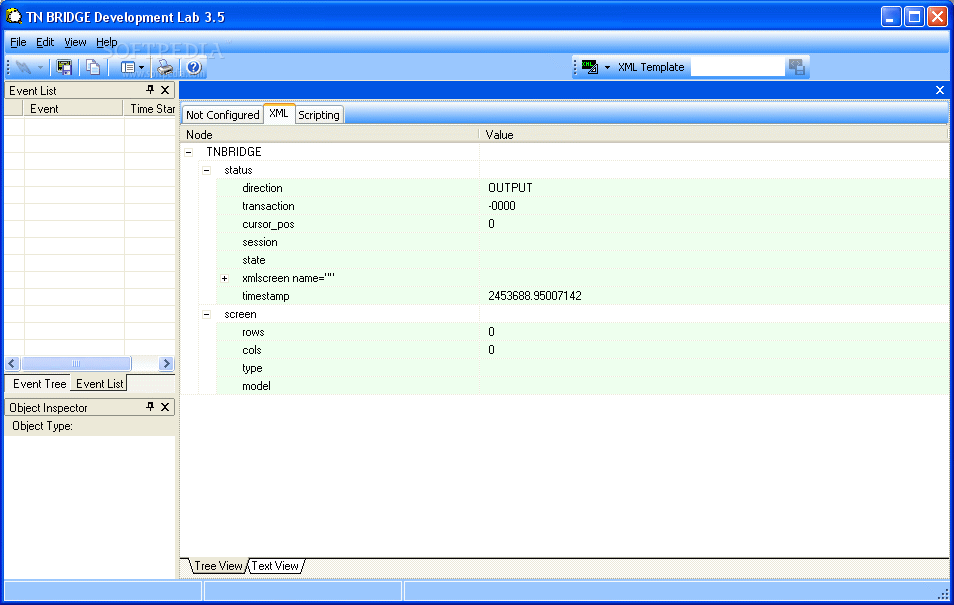Click the Value column header
This screenshot has height=605, width=954.
[x=713, y=135]
